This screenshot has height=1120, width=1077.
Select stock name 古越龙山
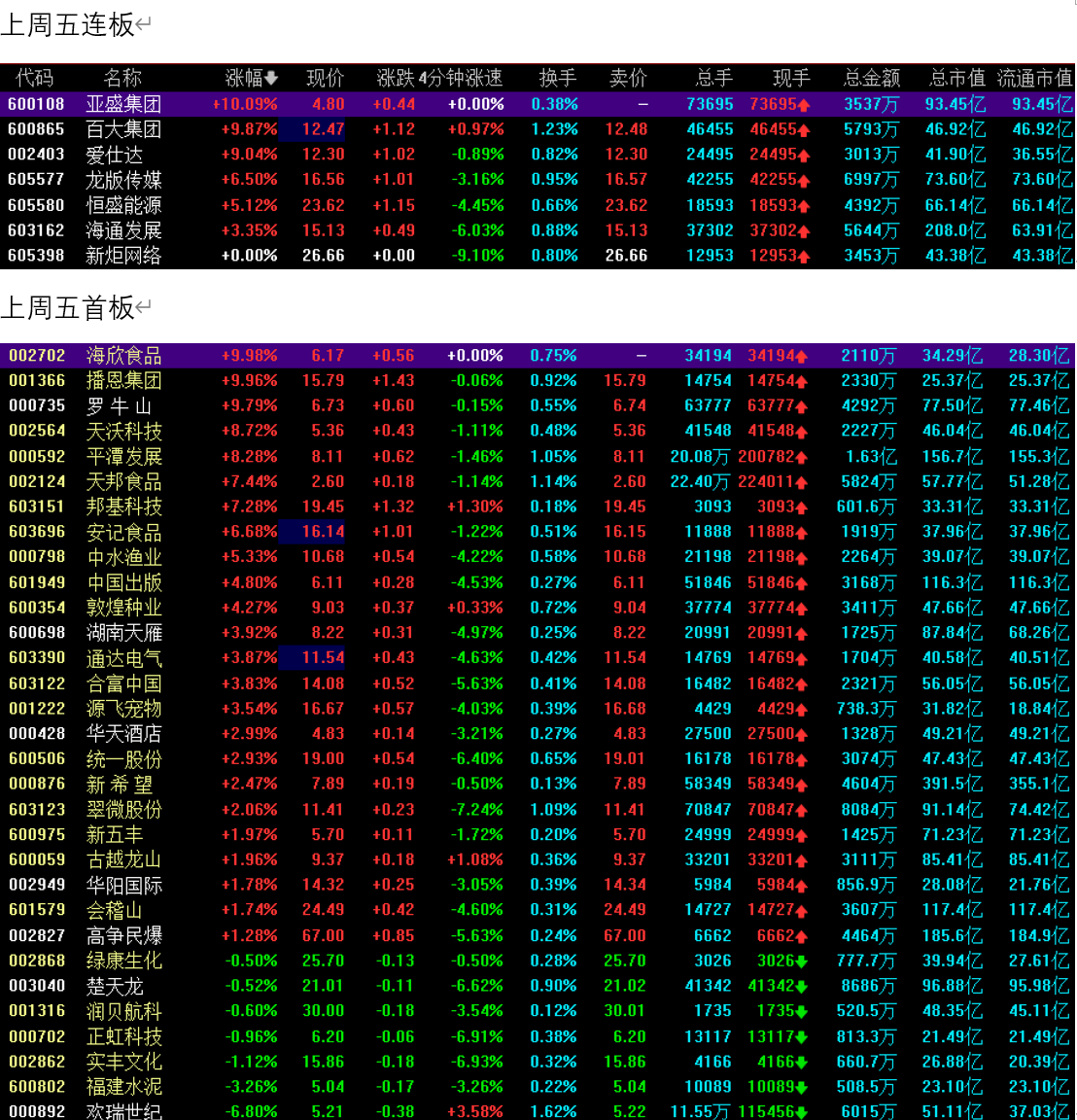coord(123,860)
